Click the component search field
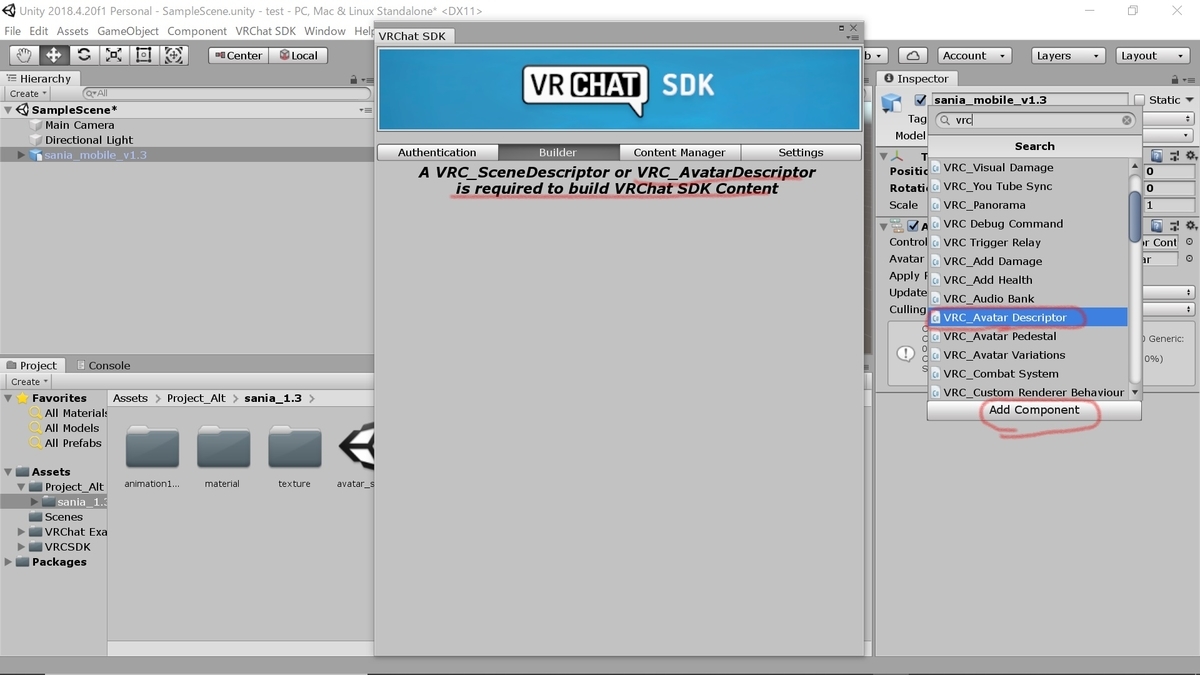Screen dimensions: 1200x675 pyautogui.click(x=1035, y=120)
